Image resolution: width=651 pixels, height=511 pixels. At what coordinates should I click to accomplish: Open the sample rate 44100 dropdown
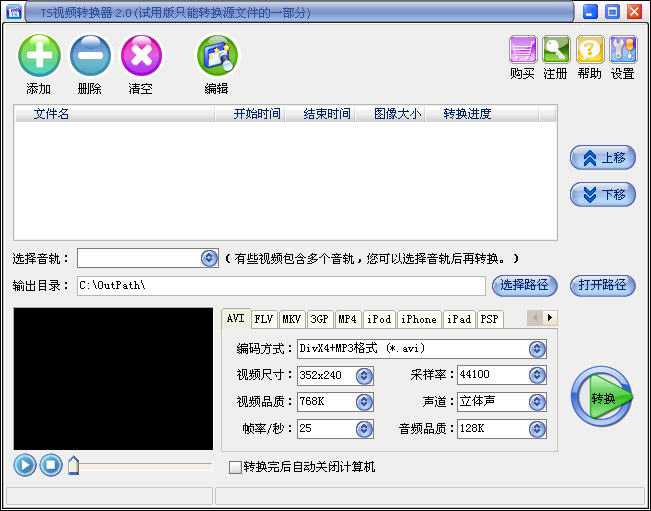pos(537,375)
